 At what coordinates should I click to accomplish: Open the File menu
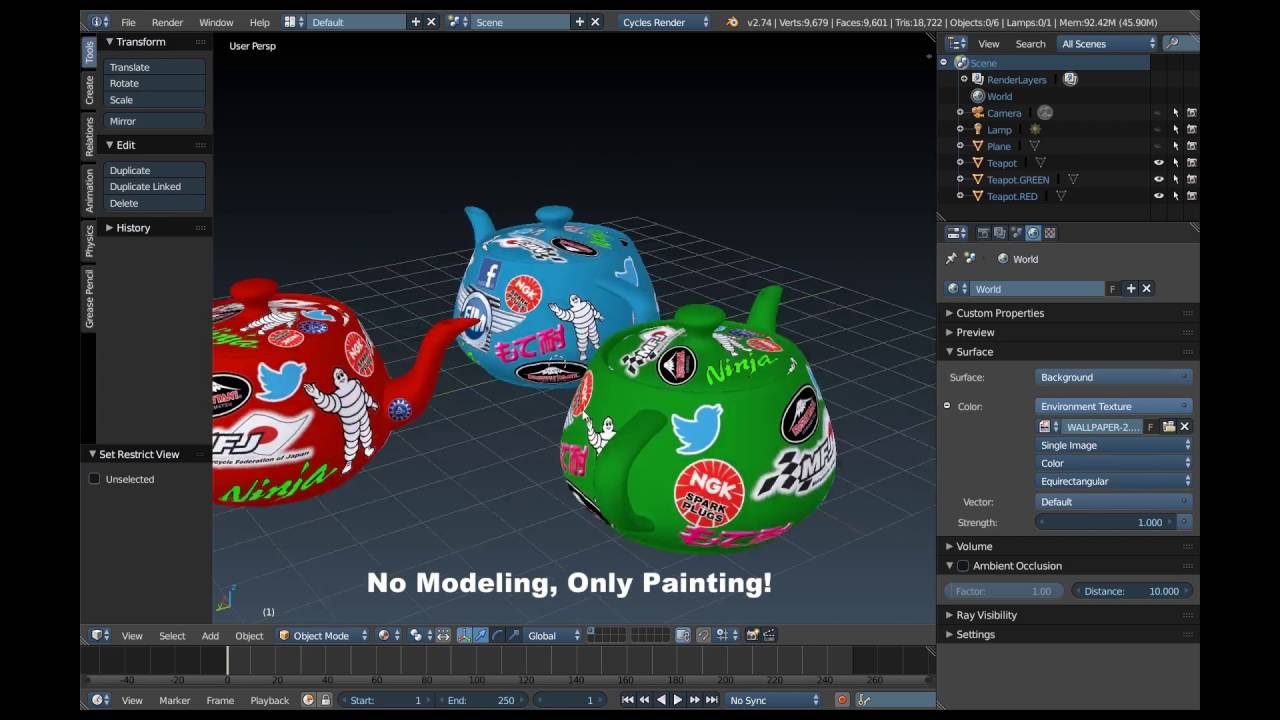(128, 22)
